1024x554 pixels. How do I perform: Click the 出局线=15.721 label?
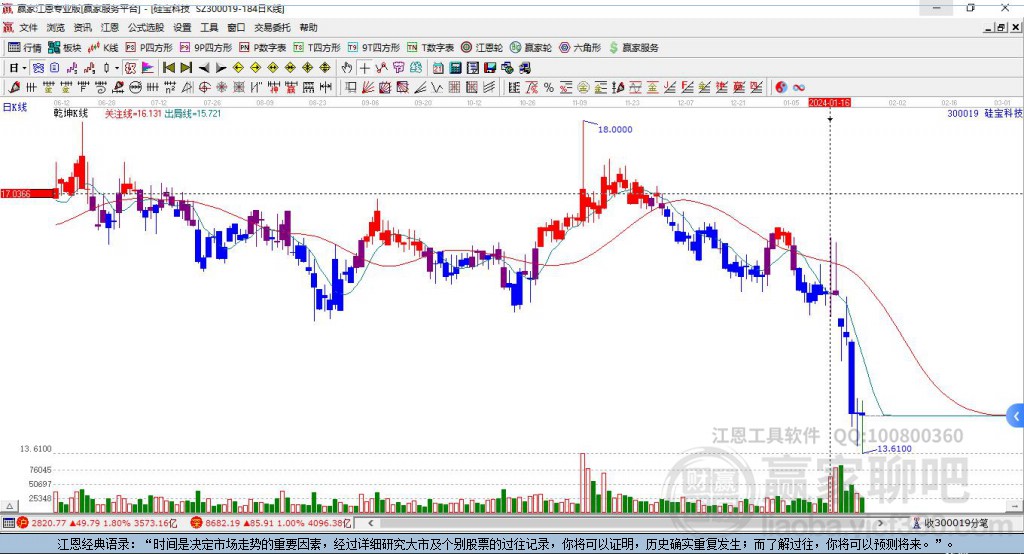pyautogui.click(x=193, y=113)
